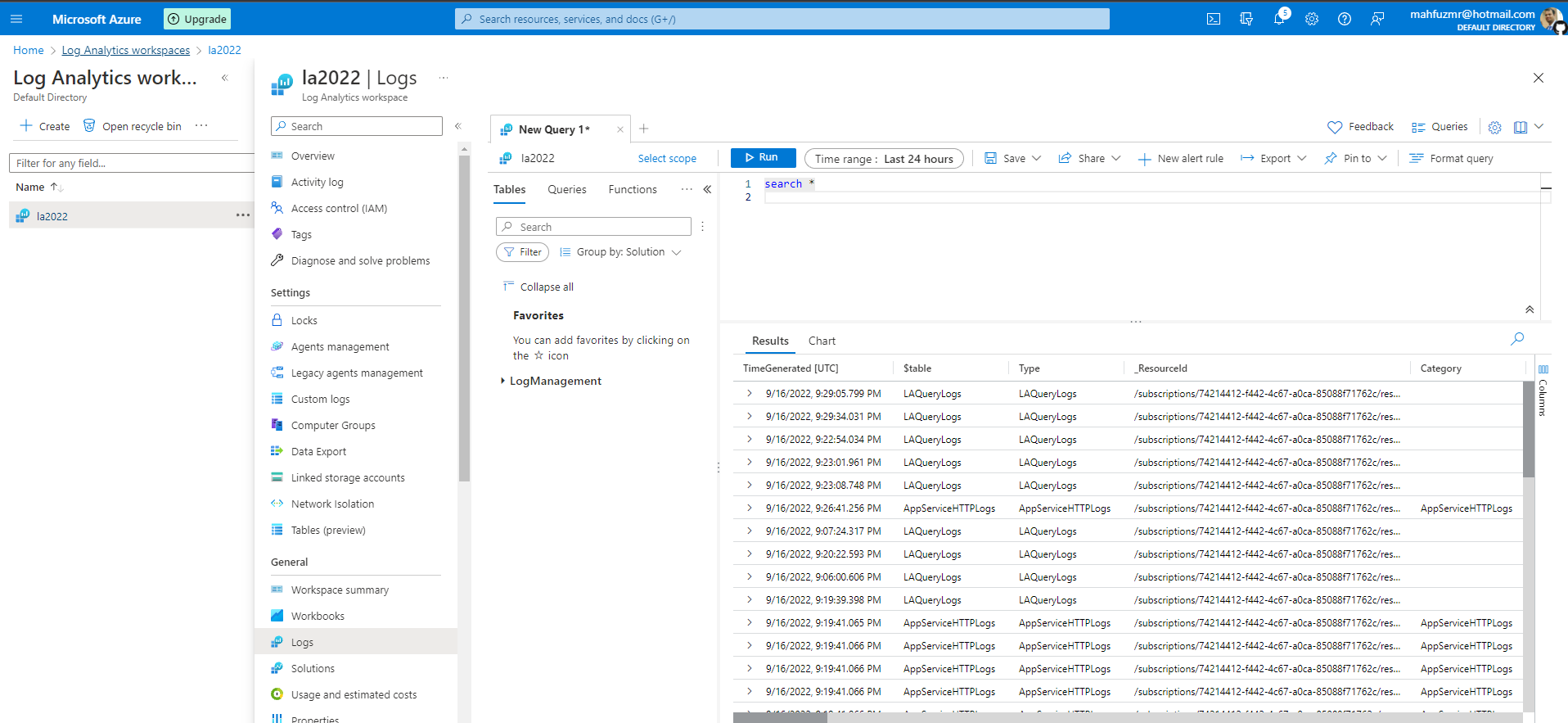The height and width of the screenshot is (723, 1568).
Task: Click Filter button in Tables panel
Action: [522, 252]
